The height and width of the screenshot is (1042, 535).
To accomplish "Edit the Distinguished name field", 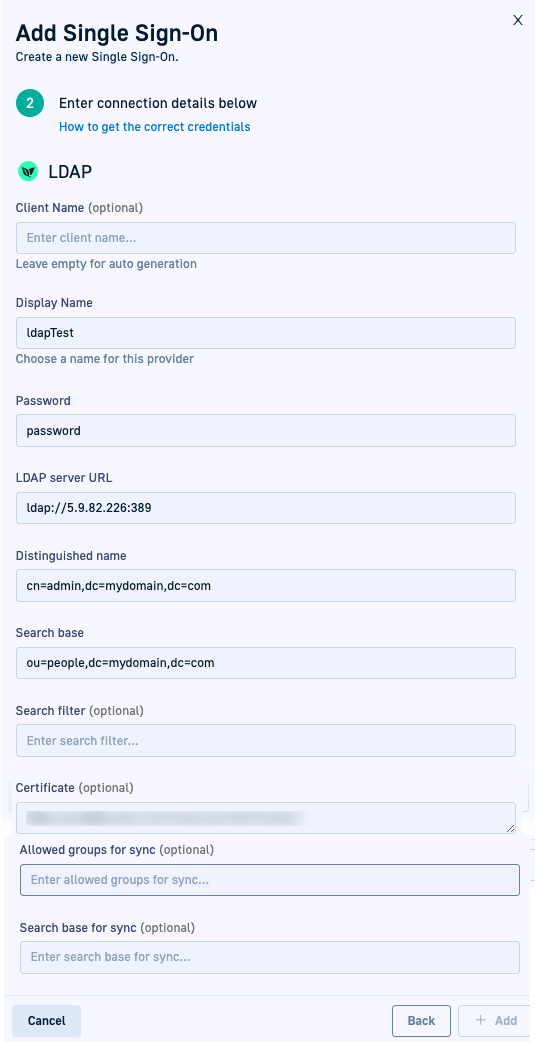I will click(x=266, y=585).
